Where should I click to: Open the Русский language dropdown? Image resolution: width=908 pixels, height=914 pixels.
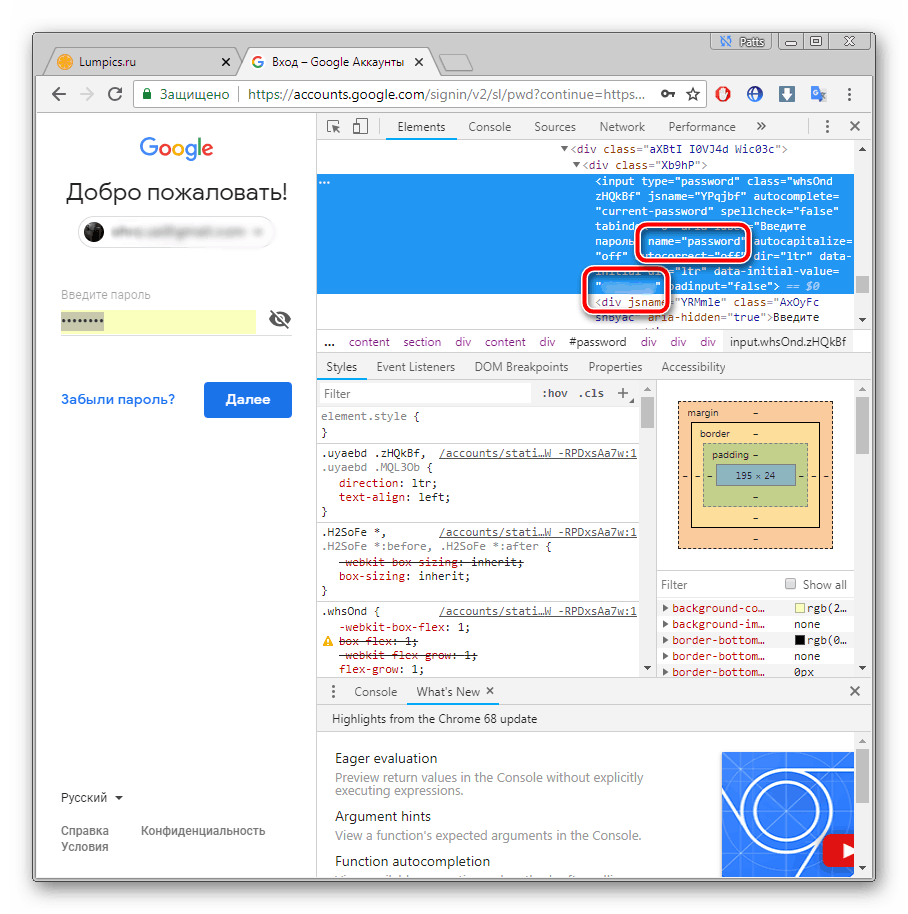(x=92, y=798)
